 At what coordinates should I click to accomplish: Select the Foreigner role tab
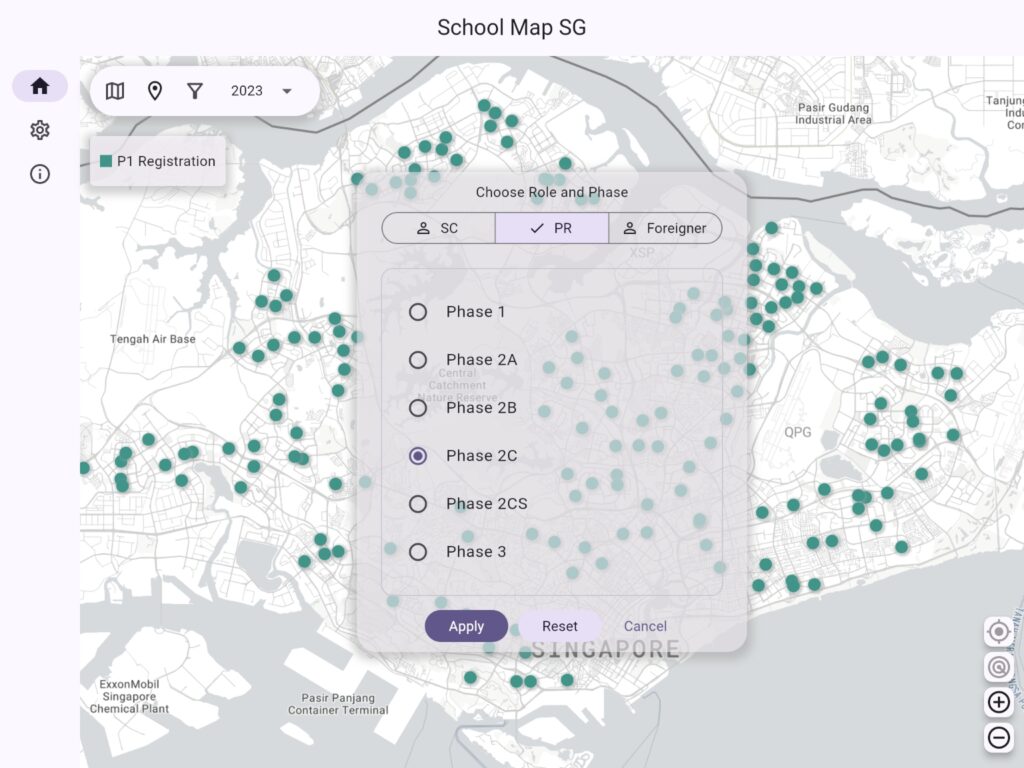pyautogui.click(x=665, y=228)
